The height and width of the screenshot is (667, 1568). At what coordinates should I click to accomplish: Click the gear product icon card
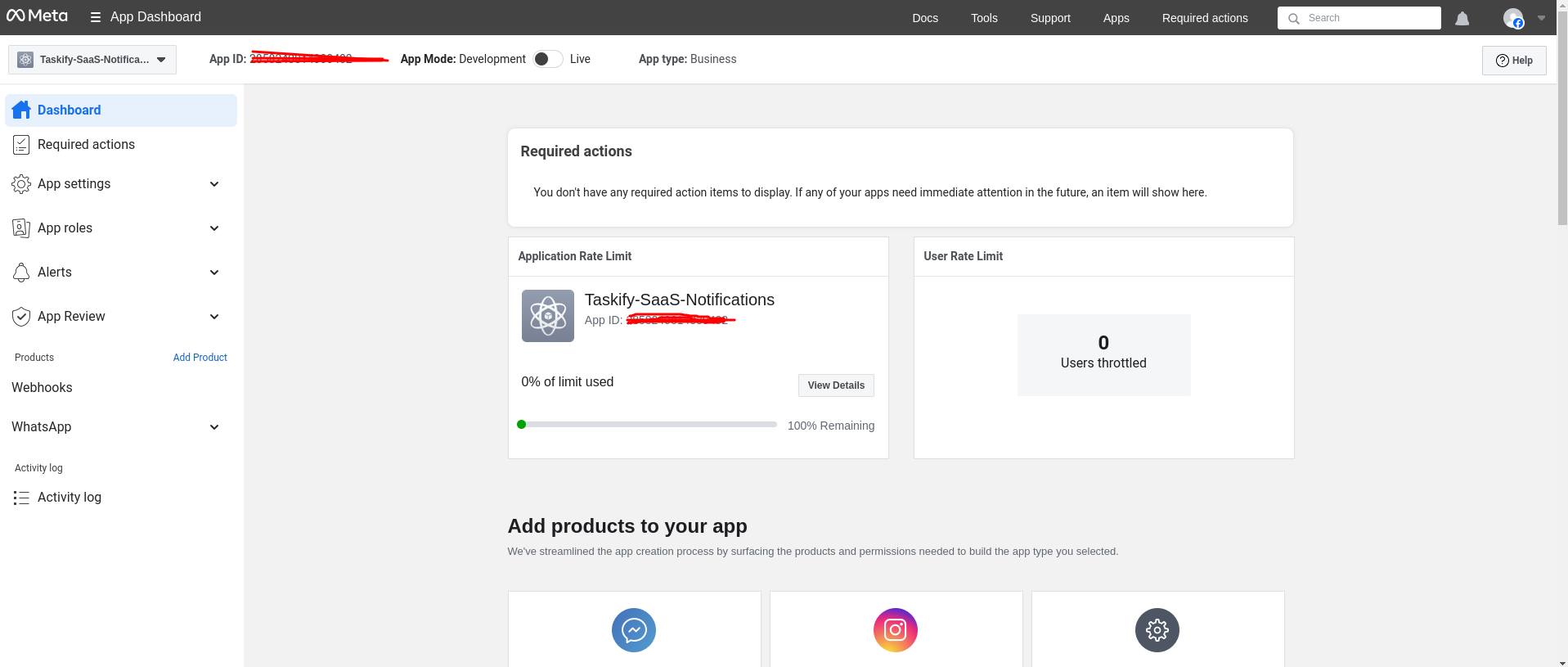[1157, 629]
